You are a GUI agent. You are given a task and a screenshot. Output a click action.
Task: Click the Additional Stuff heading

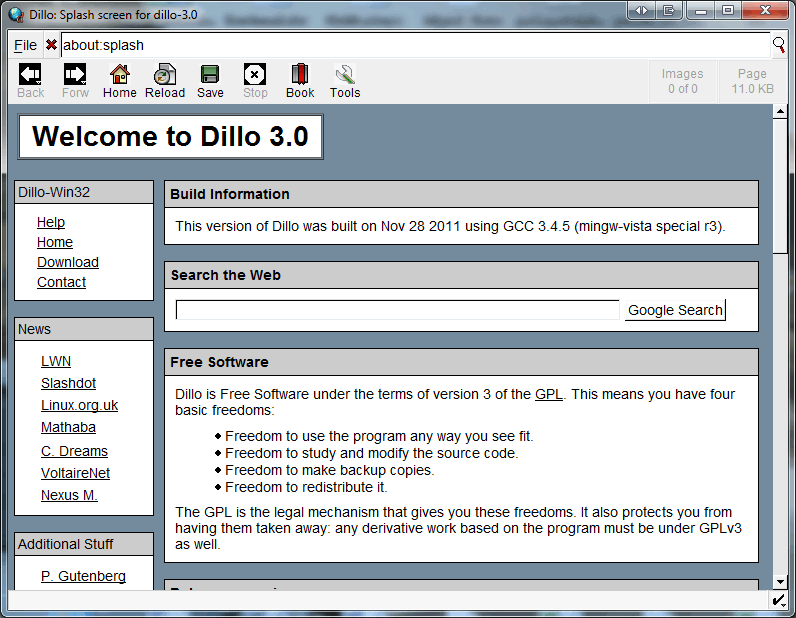point(65,544)
